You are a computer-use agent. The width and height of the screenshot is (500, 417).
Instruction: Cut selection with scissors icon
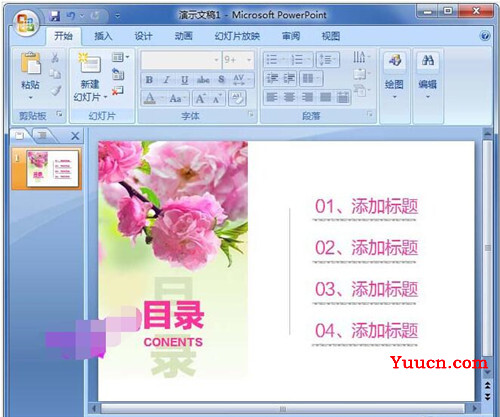click(x=55, y=58)
